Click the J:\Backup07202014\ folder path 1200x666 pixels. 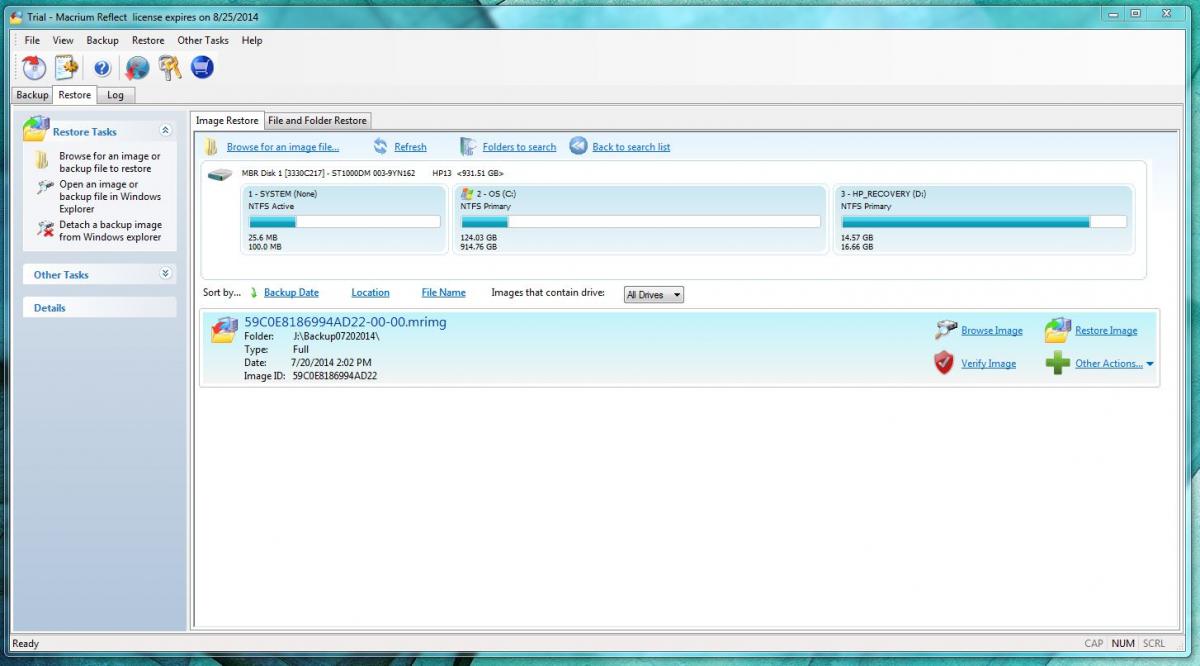pos(336,336)
